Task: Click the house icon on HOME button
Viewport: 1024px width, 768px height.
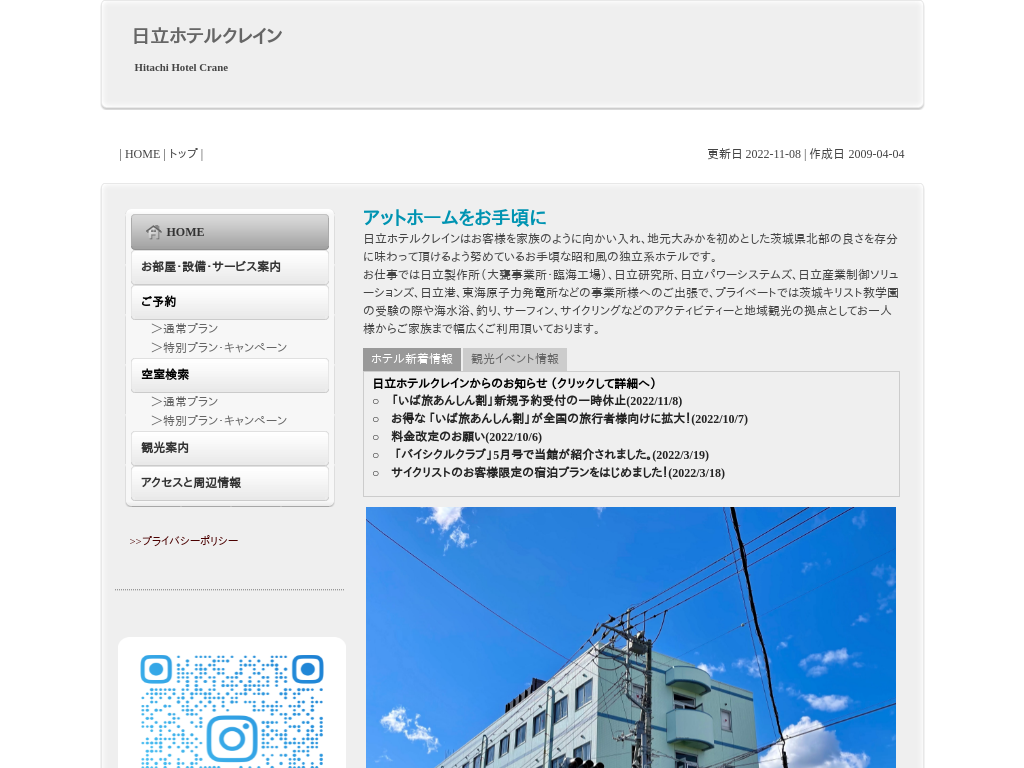Action: (153, 232)
